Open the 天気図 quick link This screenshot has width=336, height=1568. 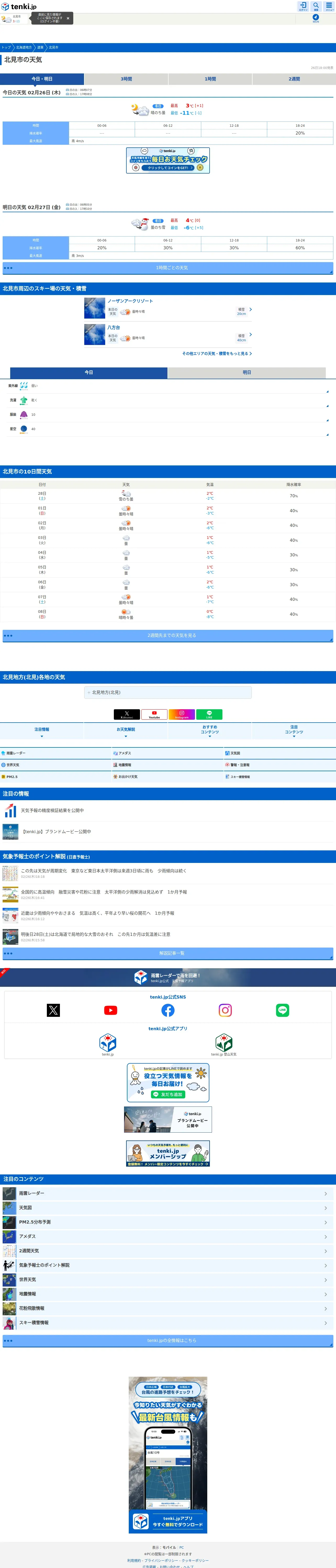click(280, 754)
